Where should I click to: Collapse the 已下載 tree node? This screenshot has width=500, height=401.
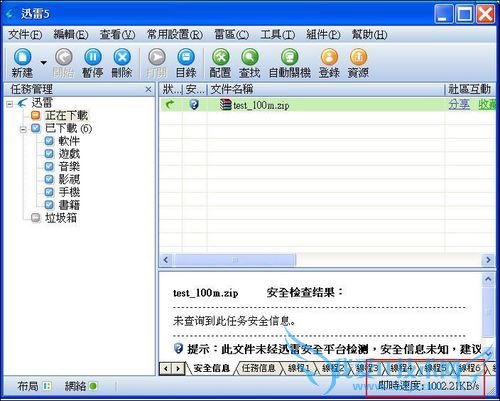click(23, 129)
